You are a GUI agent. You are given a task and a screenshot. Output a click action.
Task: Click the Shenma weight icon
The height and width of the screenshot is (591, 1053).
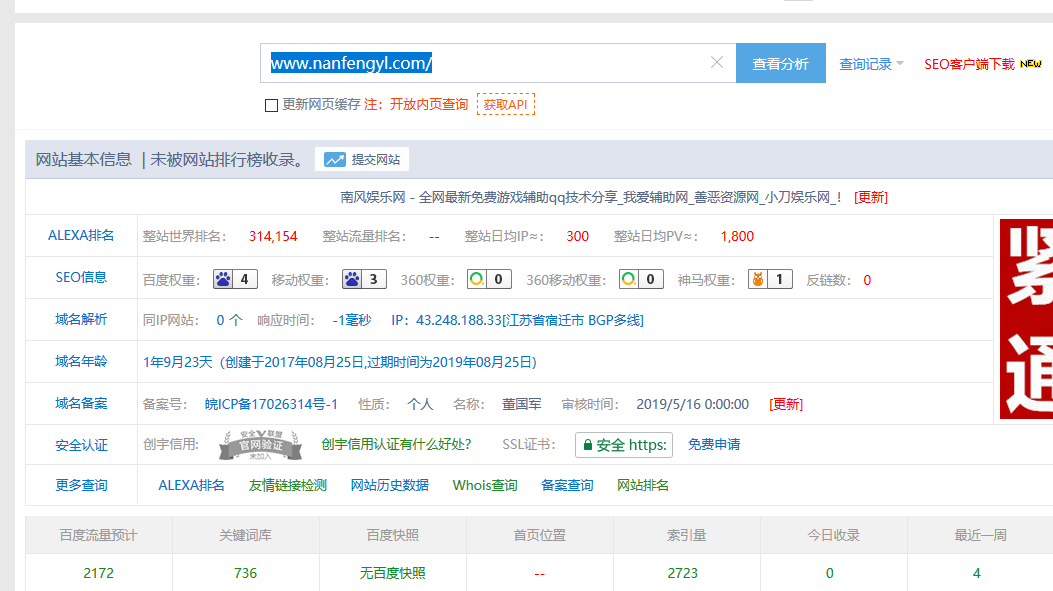coord(758,279)
